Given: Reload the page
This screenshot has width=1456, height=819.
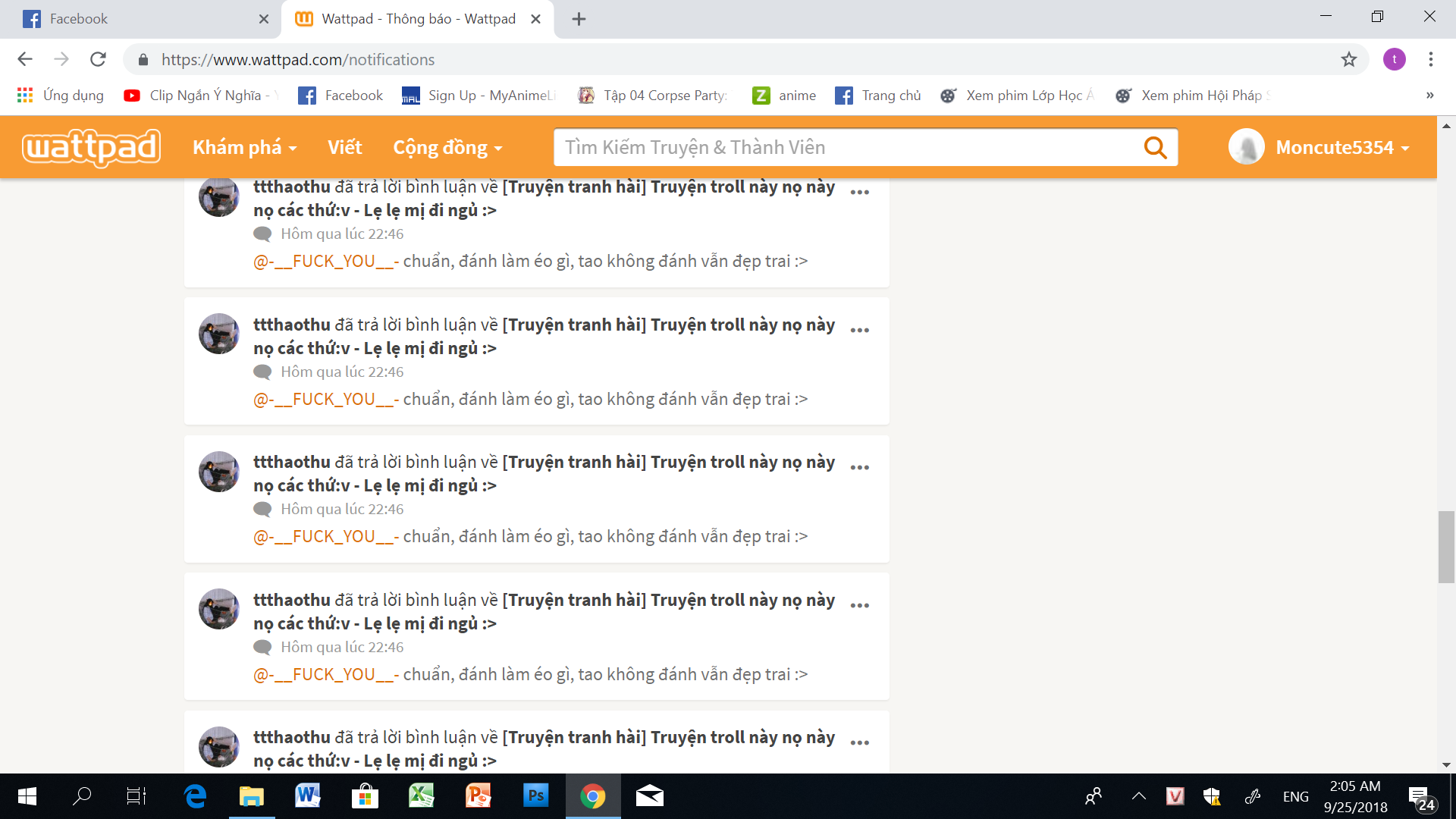Looking at the screenshot, I should click(98, 59).
